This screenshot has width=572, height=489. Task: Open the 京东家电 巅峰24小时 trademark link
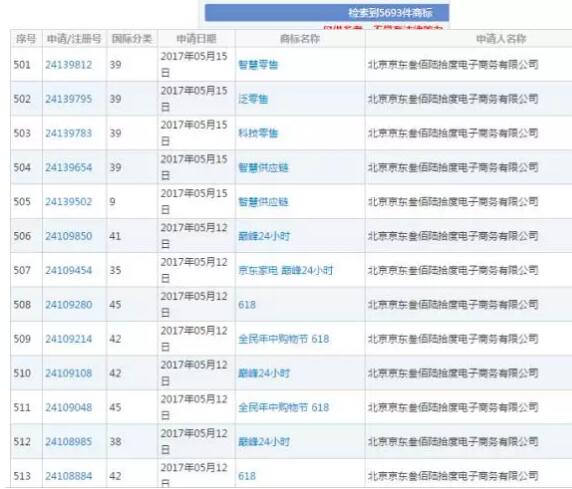coord(286,270)
